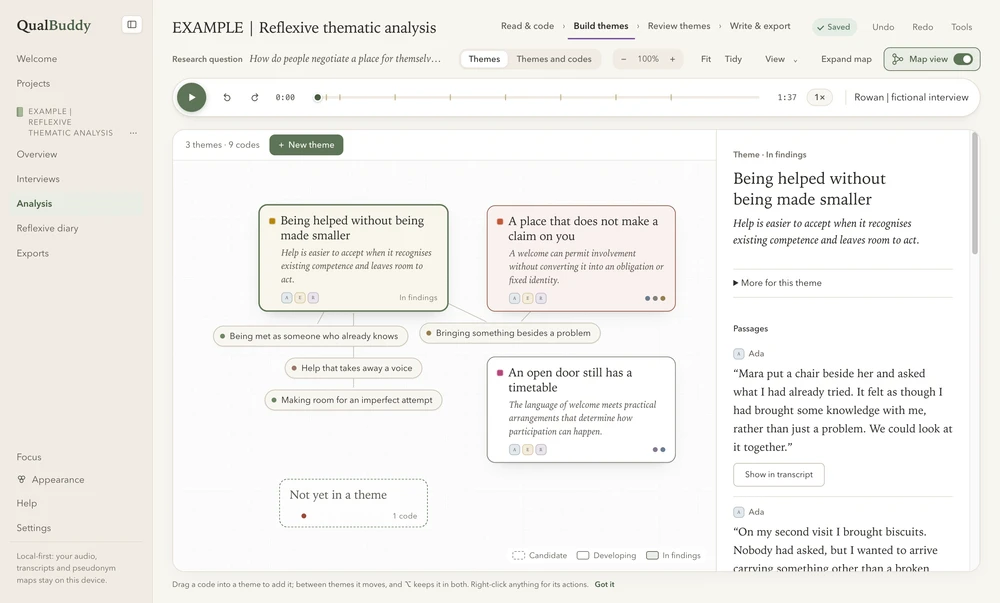Click participant E badge on An open door card
The width and height of the screenshot is (1000, 603).
(527, 450)
